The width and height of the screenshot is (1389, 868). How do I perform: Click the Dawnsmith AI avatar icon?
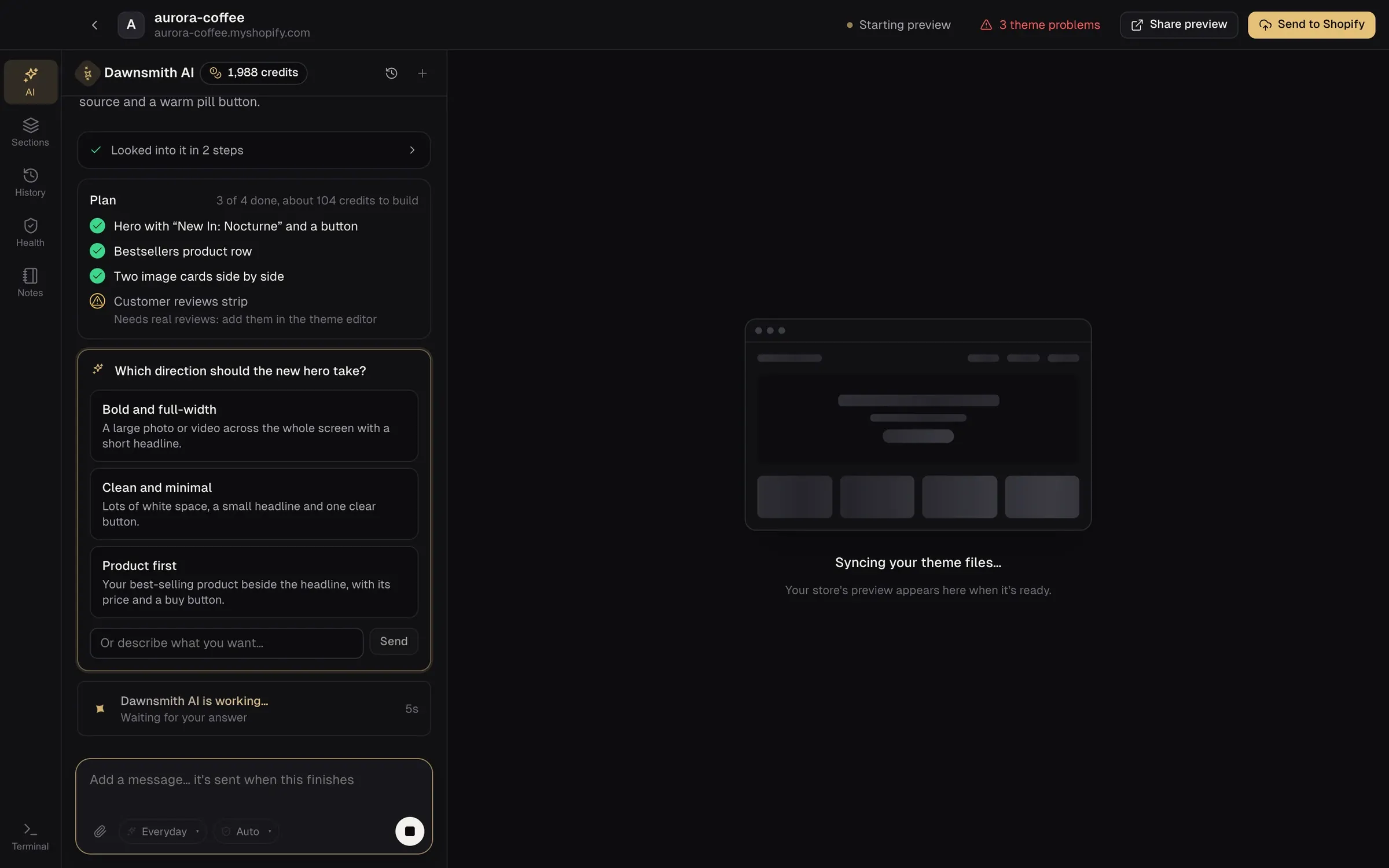[x=87, y=73]
